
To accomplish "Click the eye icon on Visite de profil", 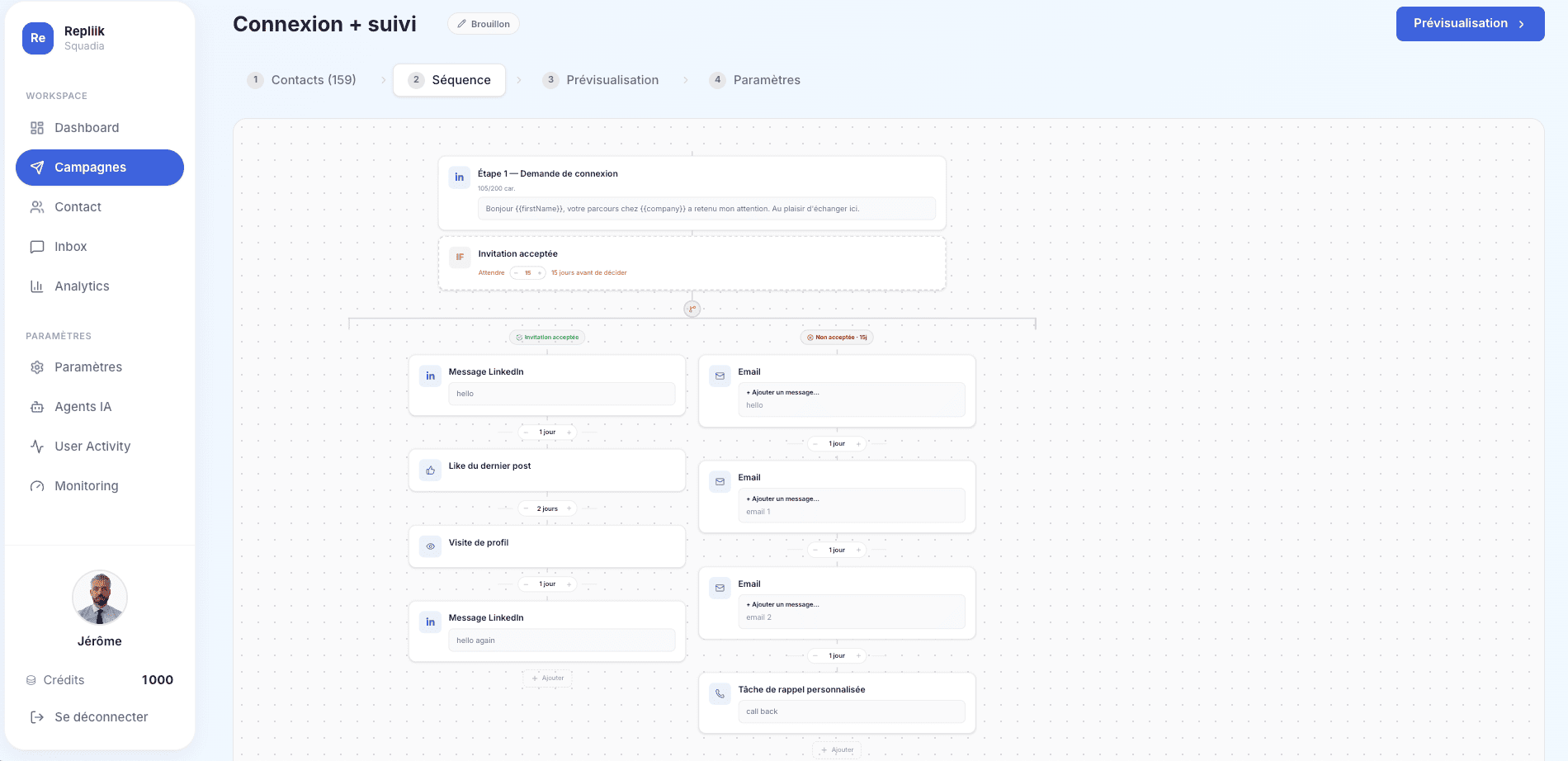I will point(431,546).
